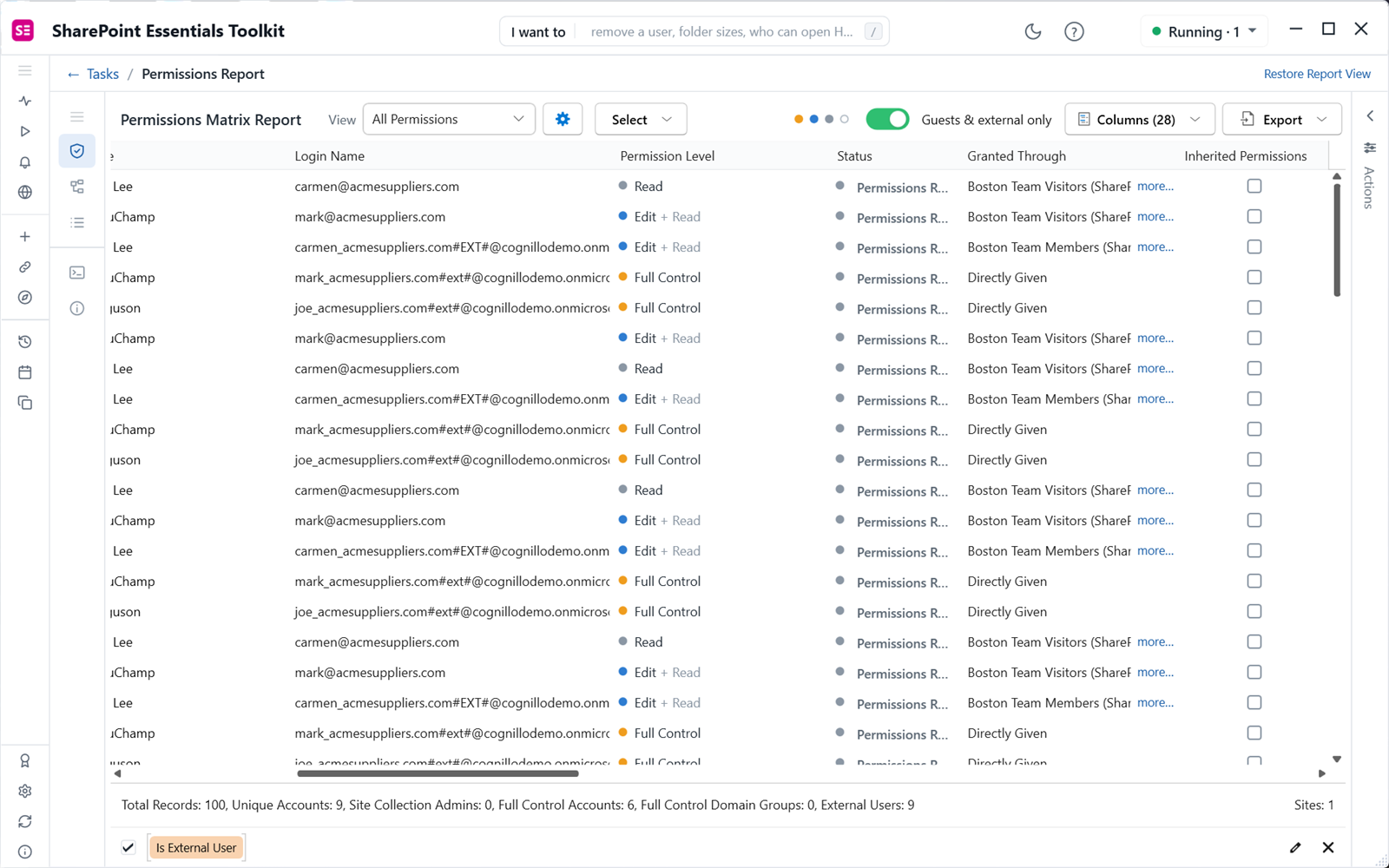Image resolution: width=1389 pixels, height=868 pixels.
Task: Sort by Granted Through column header
Action: click(x=1017, y=156)
